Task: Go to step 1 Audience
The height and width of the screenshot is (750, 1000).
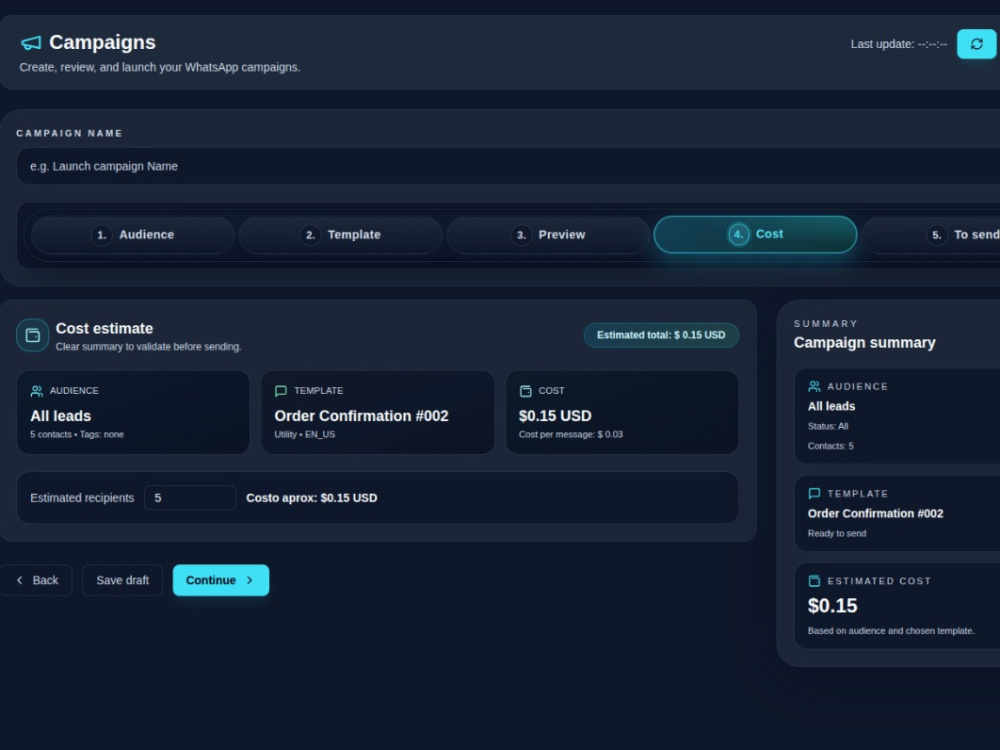Action: 133,235
